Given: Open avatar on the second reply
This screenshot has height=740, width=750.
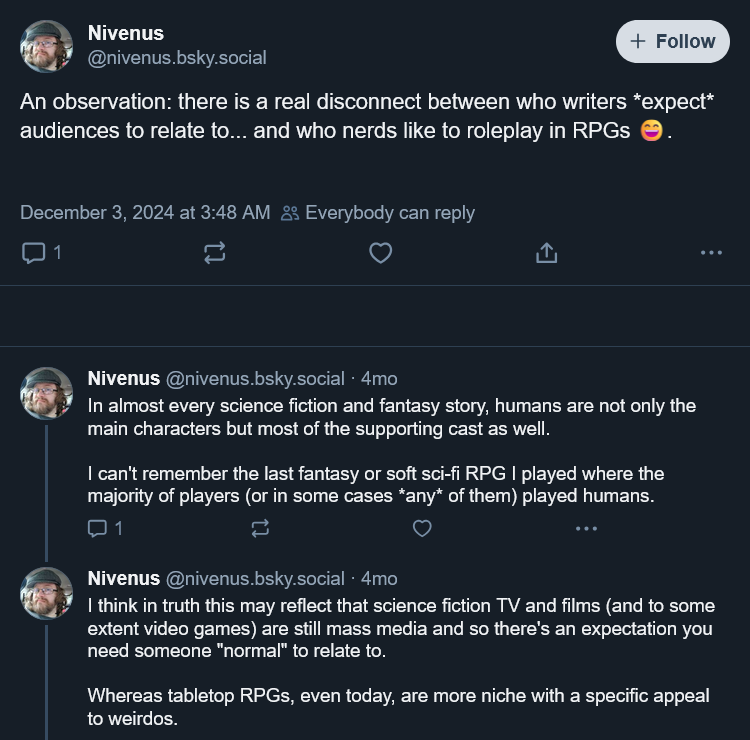Looking at the screenshot, I should [46, 593].
